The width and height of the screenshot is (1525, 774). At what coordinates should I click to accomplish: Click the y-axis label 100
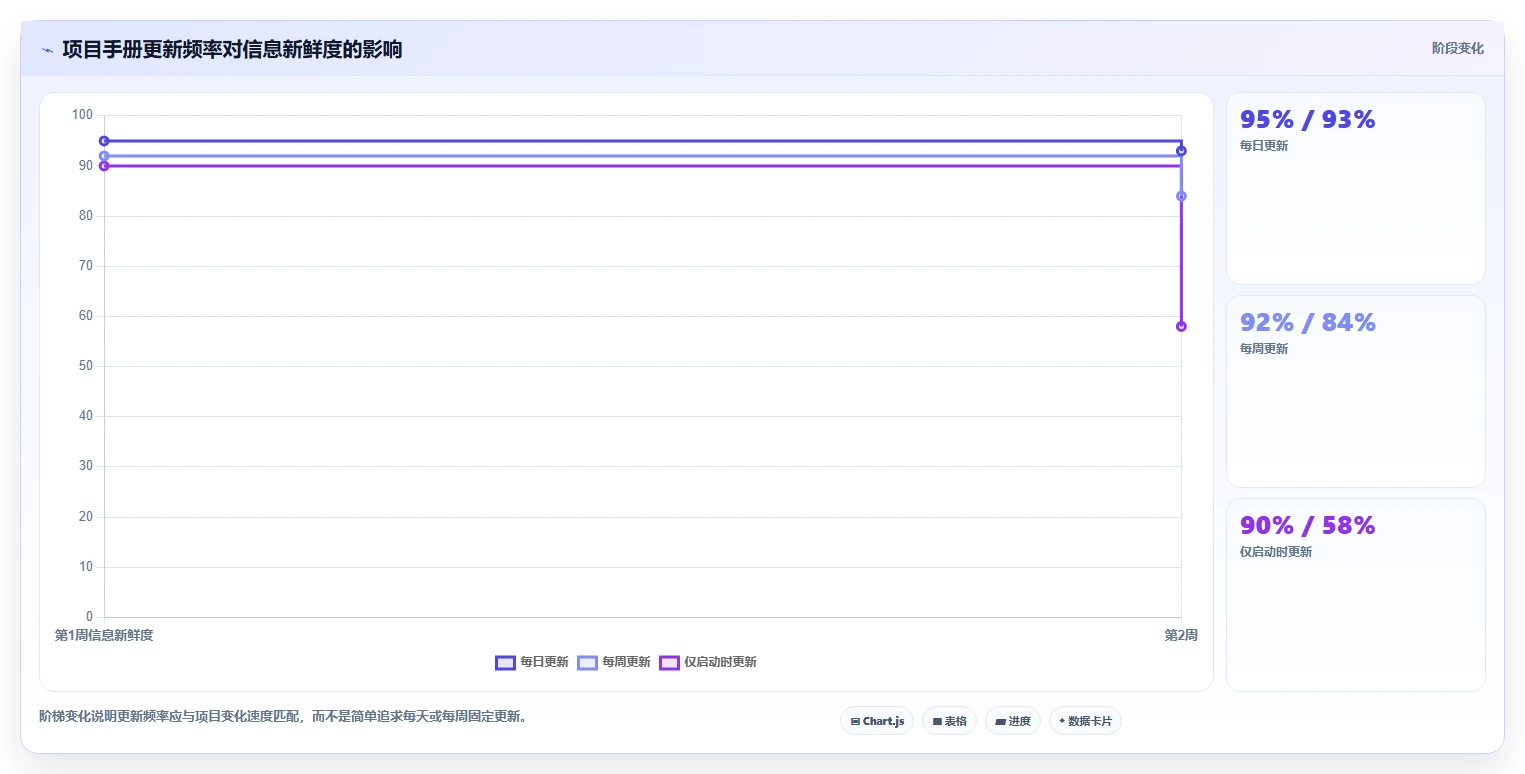click(82, 115)
